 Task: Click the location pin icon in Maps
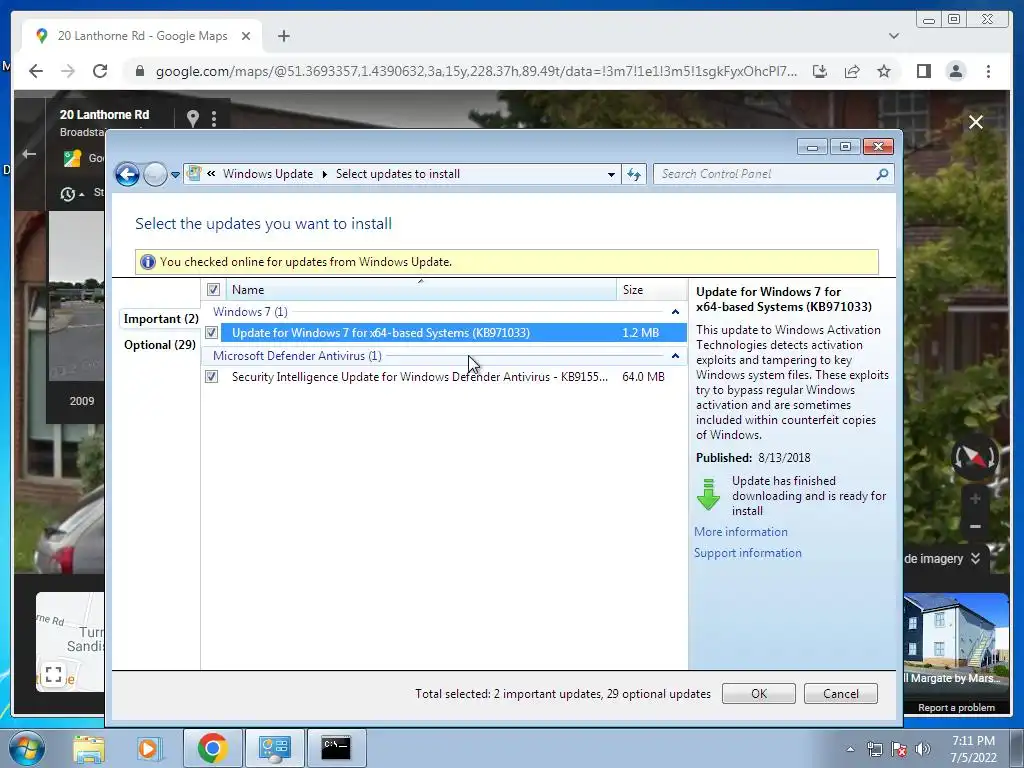pyautogui.click(x=193, y=118)
